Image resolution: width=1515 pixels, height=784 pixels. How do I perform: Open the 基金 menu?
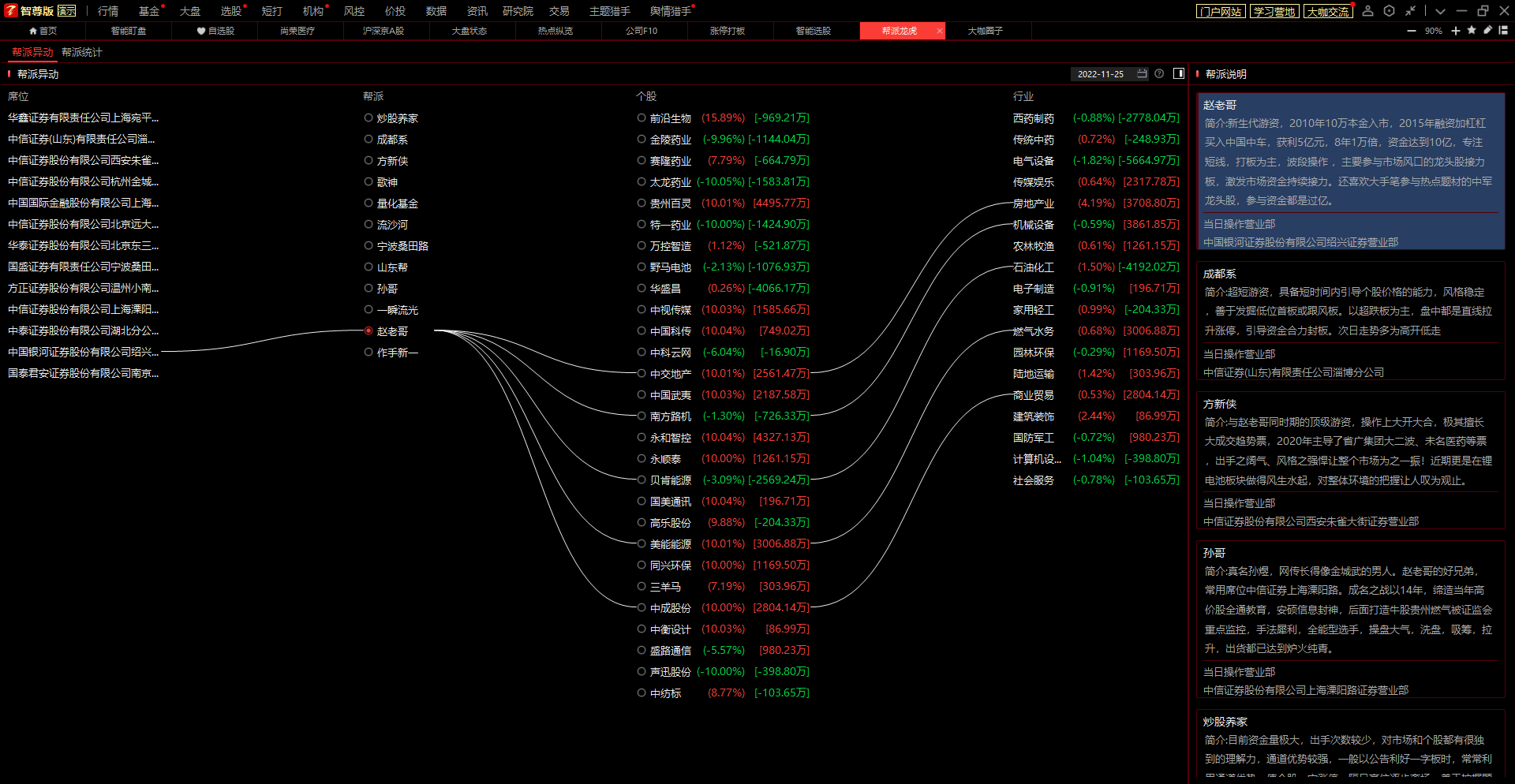149,11
